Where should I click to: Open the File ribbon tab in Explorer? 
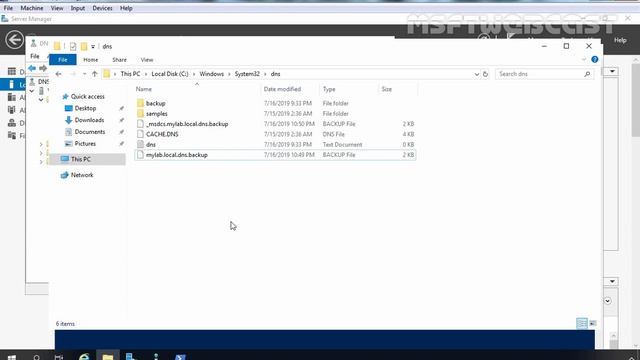coord(62,60)
